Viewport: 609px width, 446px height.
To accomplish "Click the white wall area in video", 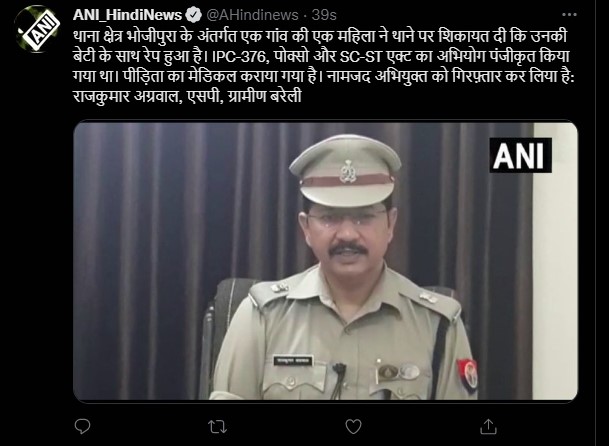I will click(555, 261).
